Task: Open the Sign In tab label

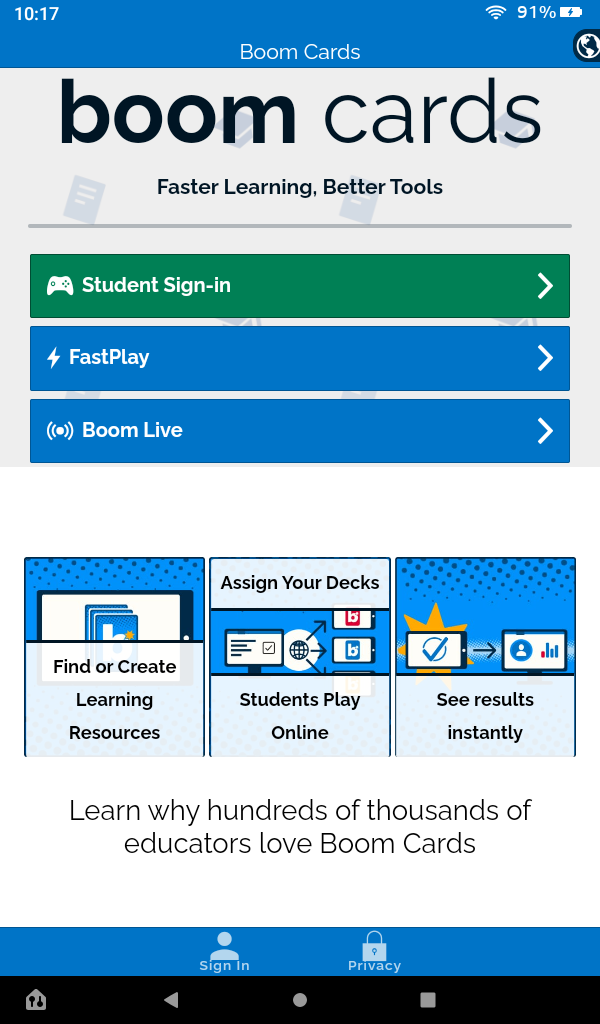Action: (x=224, y=966)
